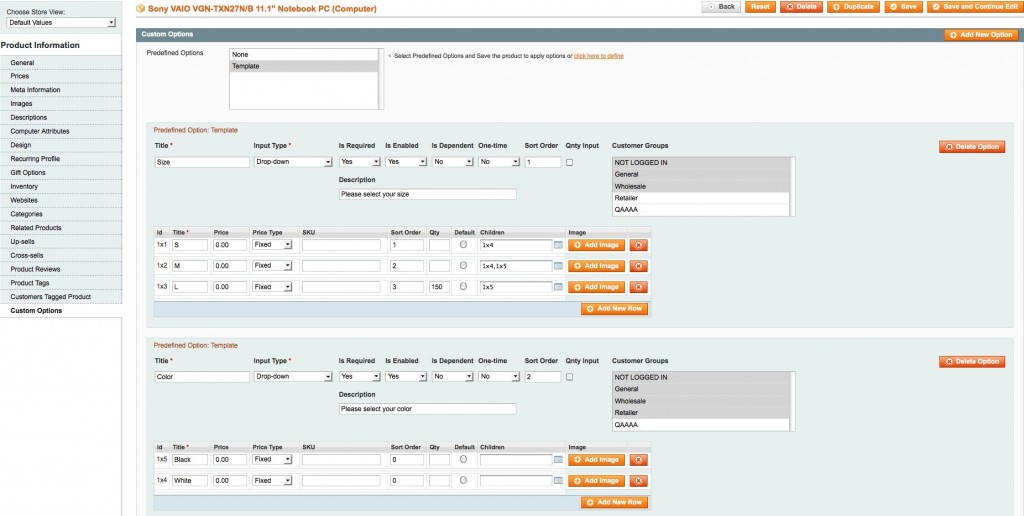Open One-time dropdown for Size option
1024x516 pixels.
pyautogui.click(x=499, y=162)
